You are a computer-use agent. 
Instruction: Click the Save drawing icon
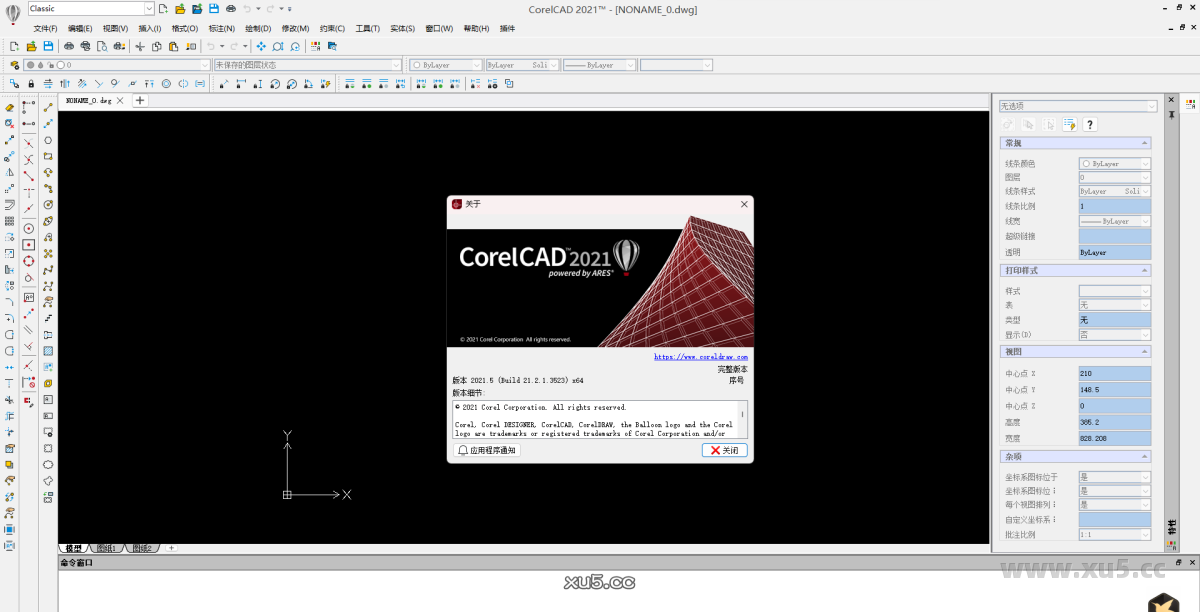48,46
